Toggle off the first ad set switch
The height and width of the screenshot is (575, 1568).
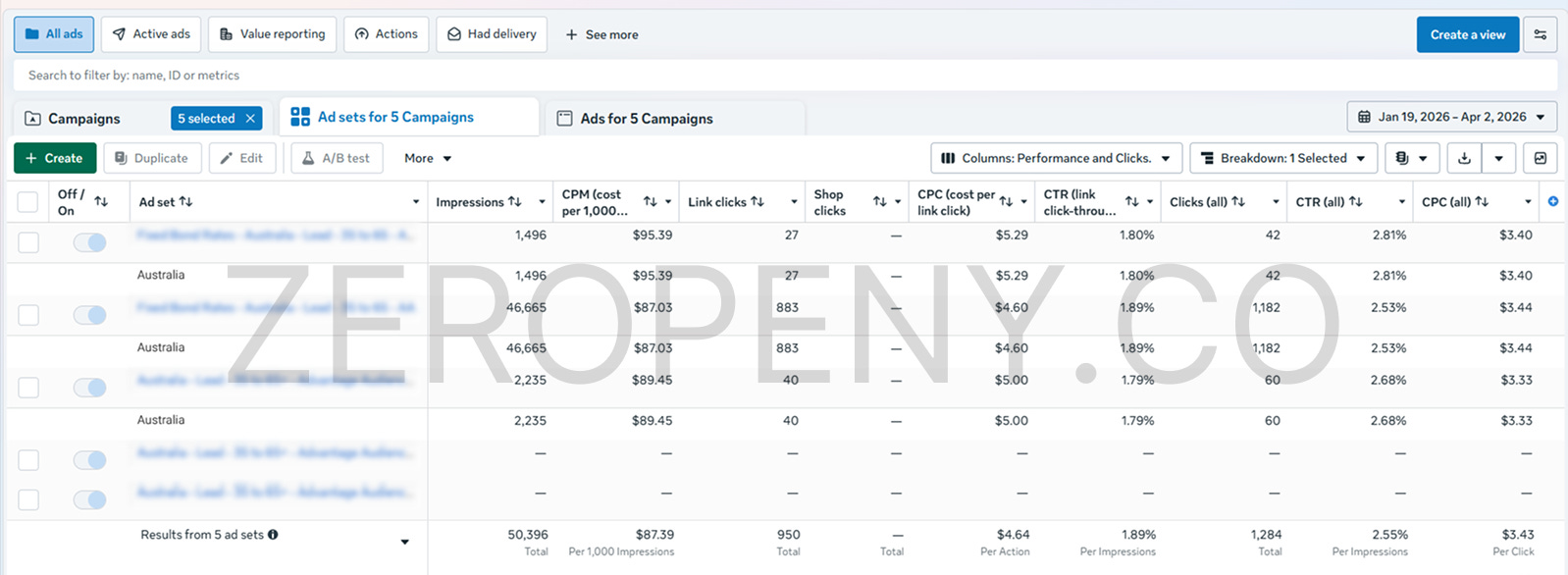coord(89,242)
